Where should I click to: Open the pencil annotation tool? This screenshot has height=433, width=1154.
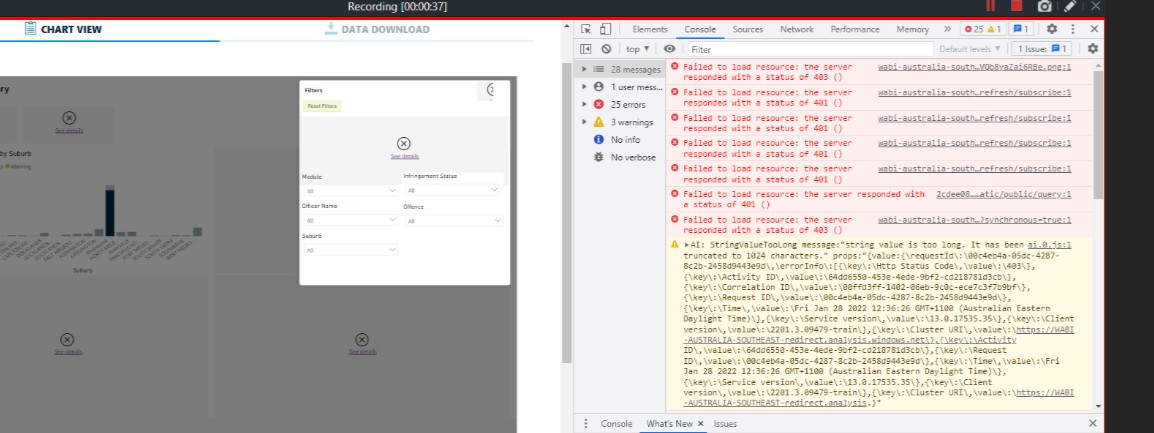(1071, 6)
